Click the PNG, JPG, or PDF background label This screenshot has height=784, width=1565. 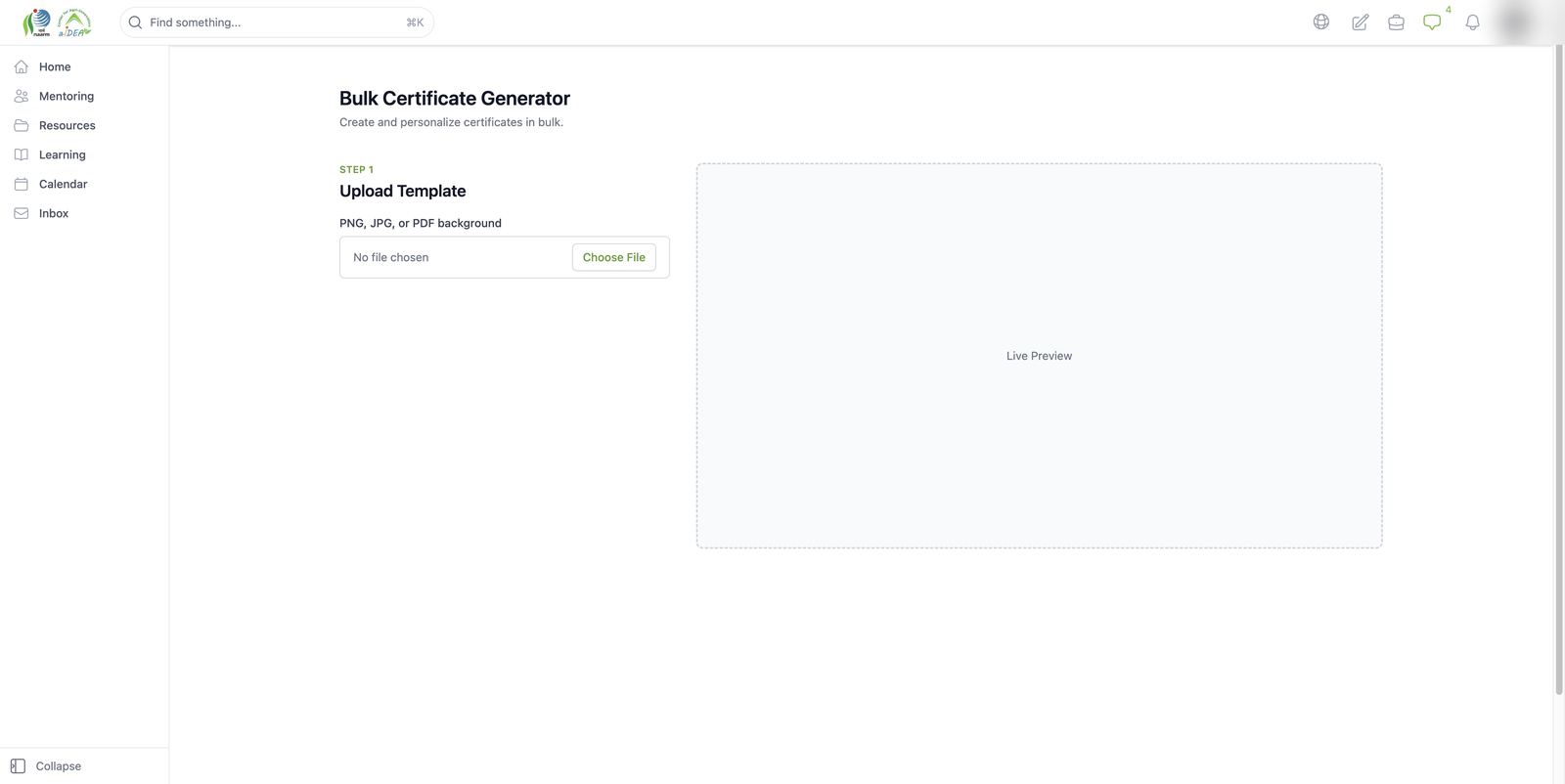(421, 223)
